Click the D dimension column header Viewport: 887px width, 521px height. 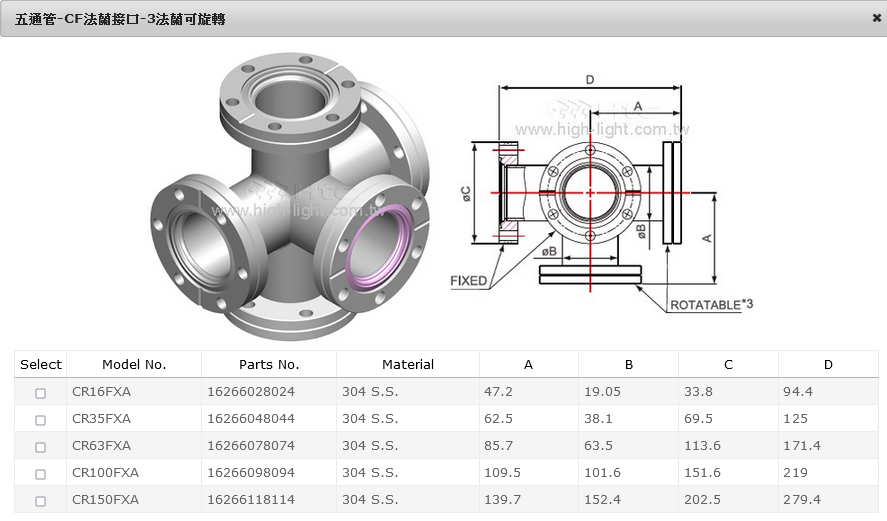coord(828,365)
